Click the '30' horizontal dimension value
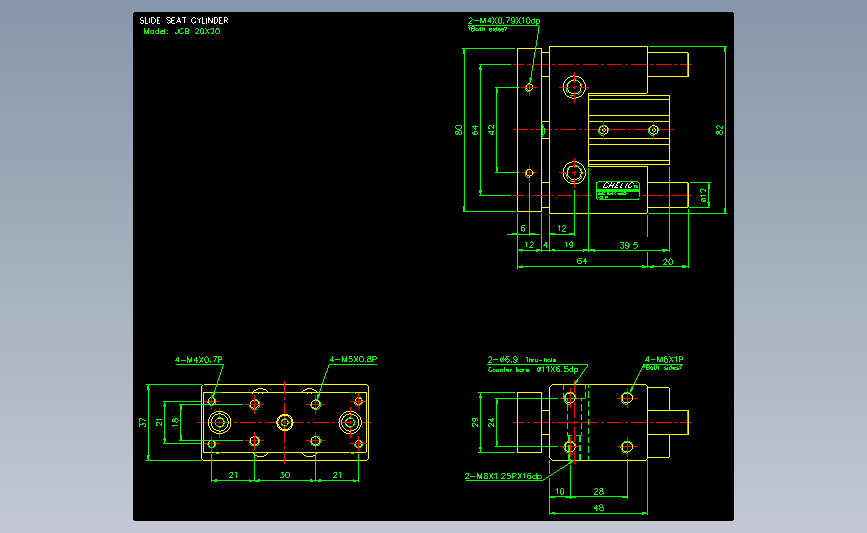The image size is (867, 533). [285, 475]
